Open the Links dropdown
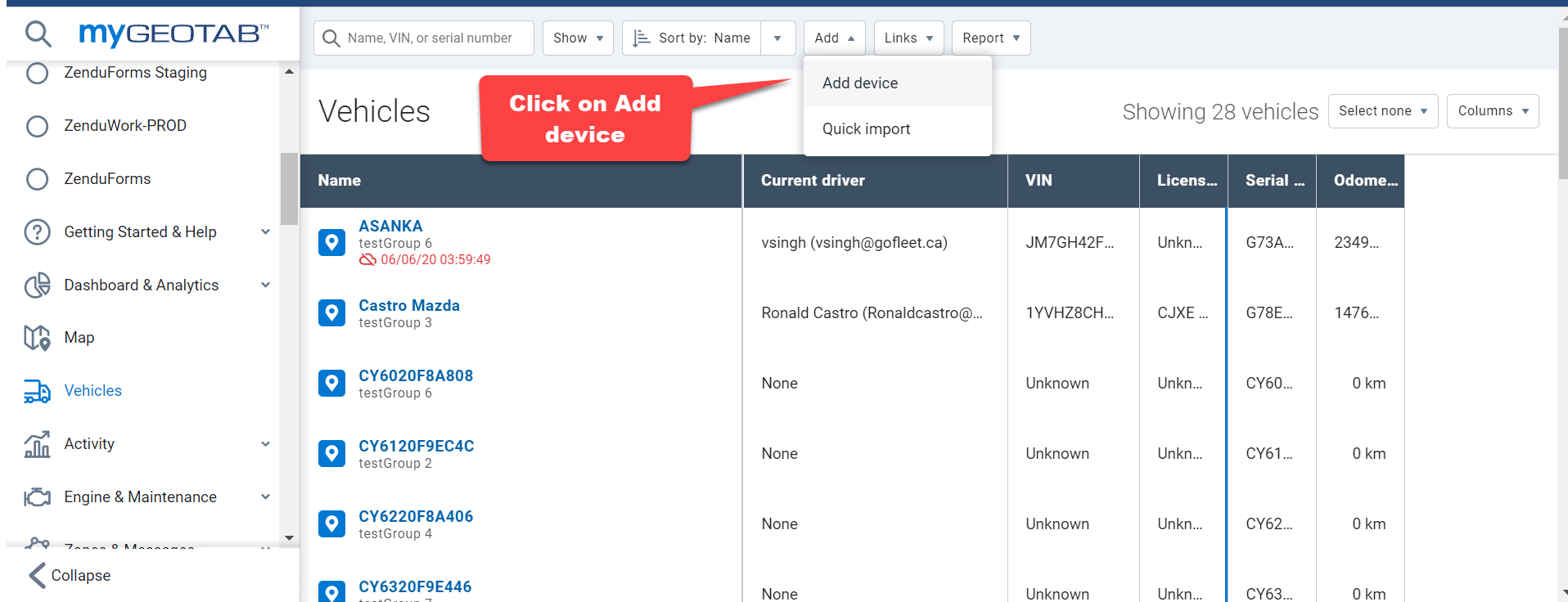 (908, 38)
